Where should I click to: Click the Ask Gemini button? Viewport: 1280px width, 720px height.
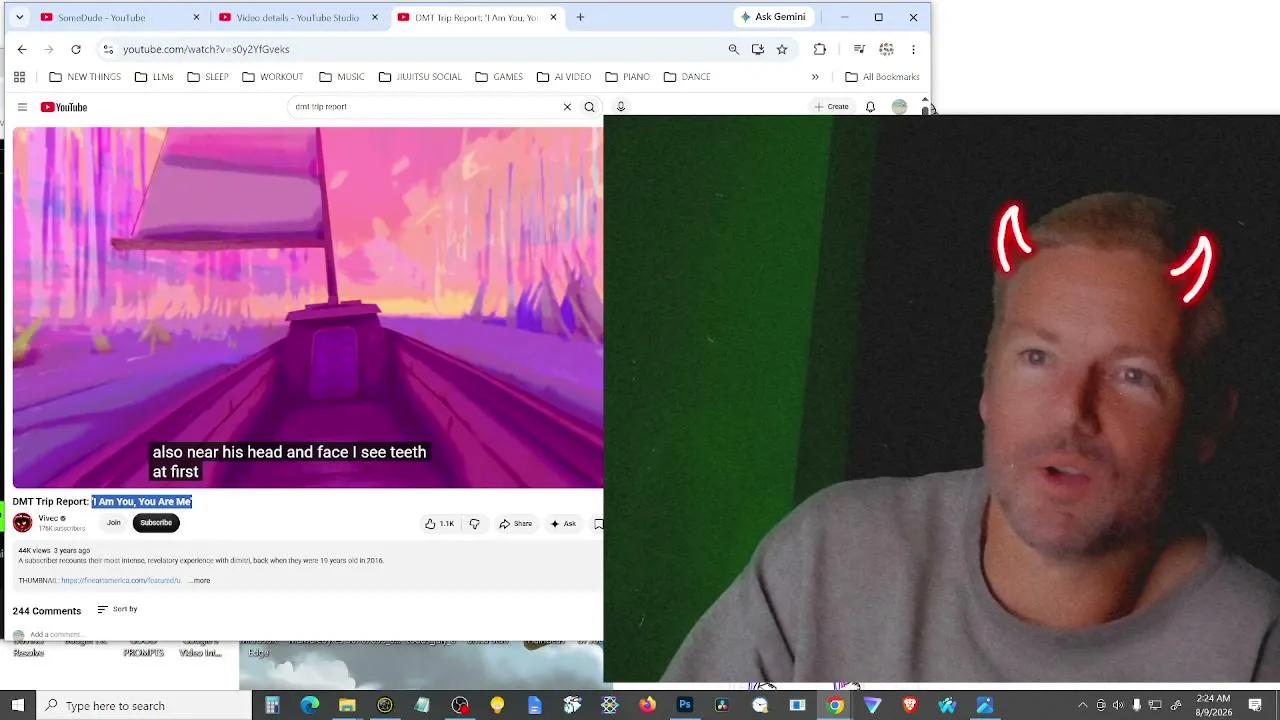pyautogui.click(x=773, y=17)
